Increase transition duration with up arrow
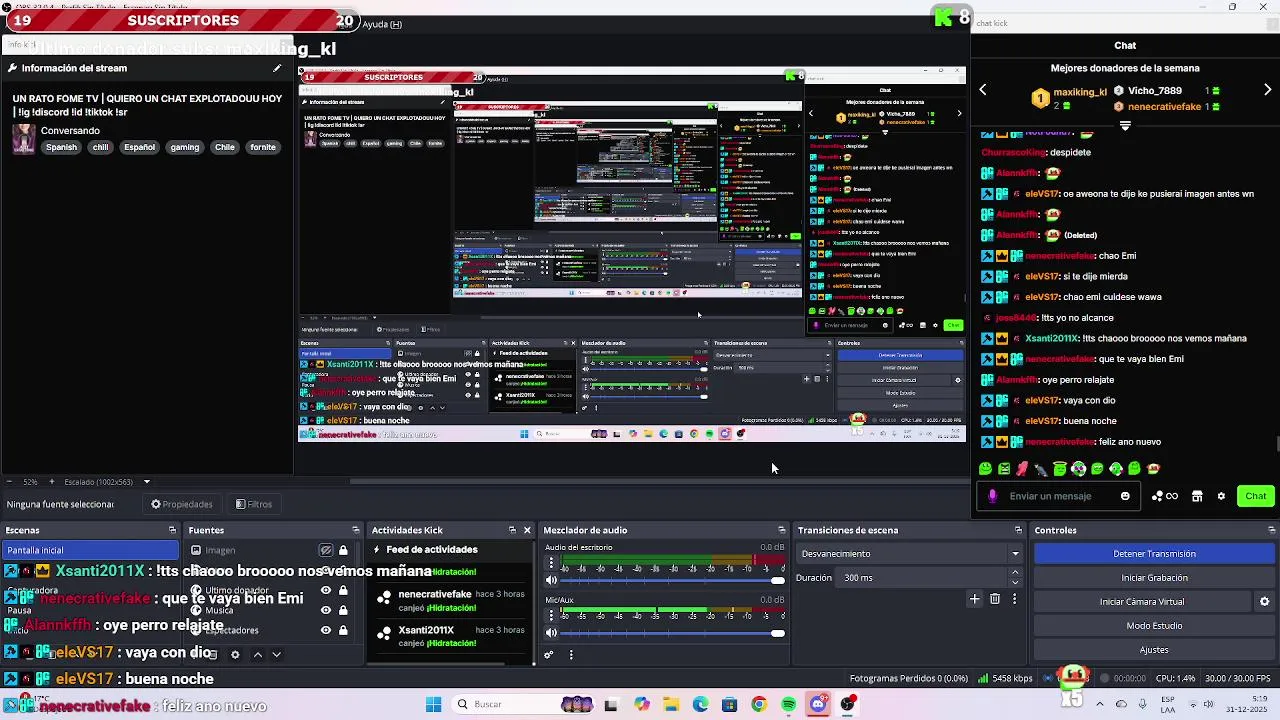The width and height of the screenshot is (1280, 720). pos(1015,573)
